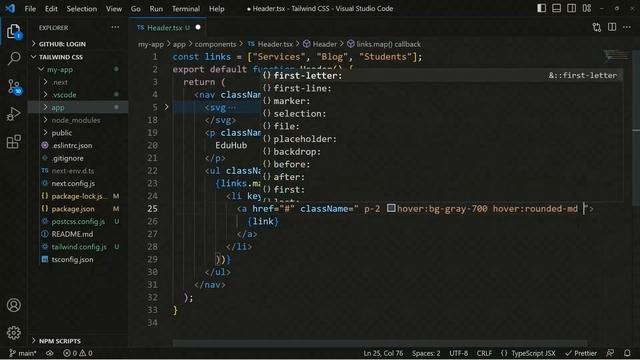
Task: Click main branch in status bar
Action: coord(23,353)
